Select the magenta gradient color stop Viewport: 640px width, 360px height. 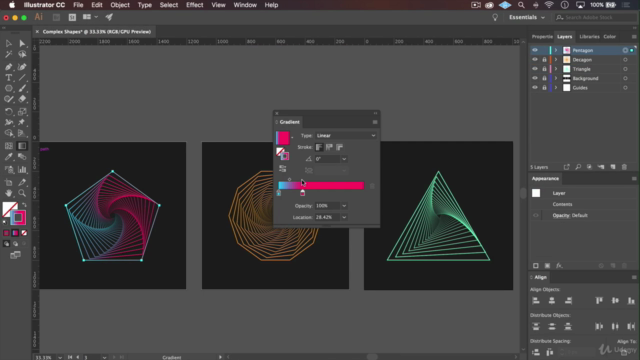pyautogui.click(x=302, y=193)
